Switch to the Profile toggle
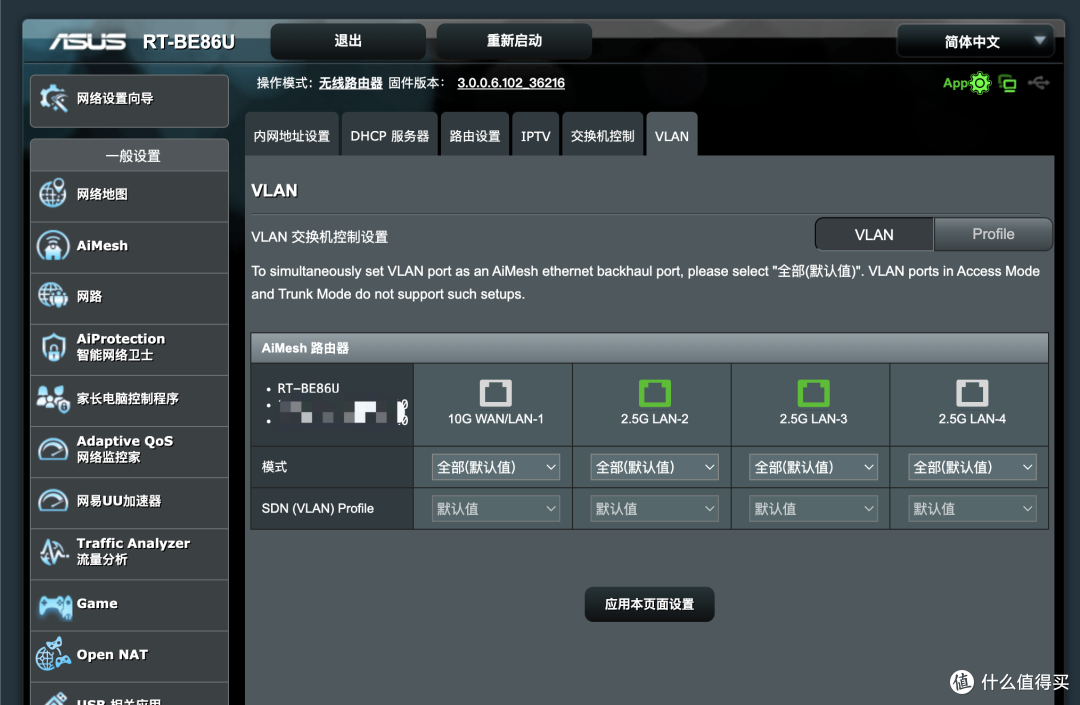1080x705 pixels. click(x=992, y=234)
